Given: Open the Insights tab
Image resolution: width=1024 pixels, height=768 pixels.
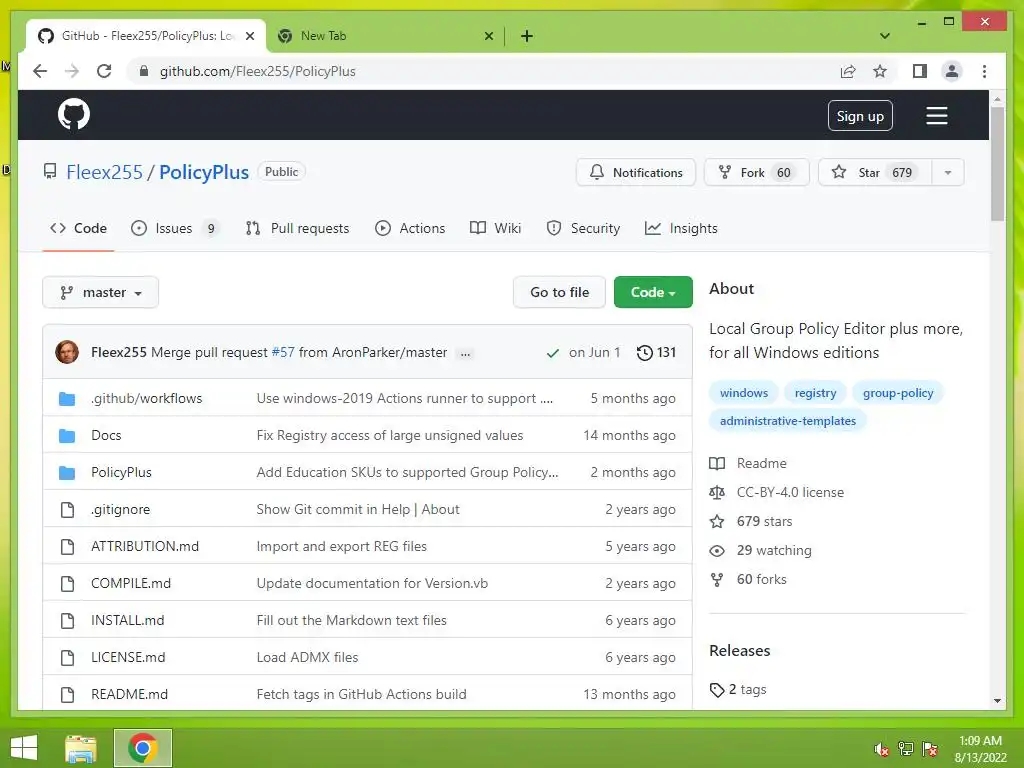Looking at the screenshot, I should click(x=681, y=228).
